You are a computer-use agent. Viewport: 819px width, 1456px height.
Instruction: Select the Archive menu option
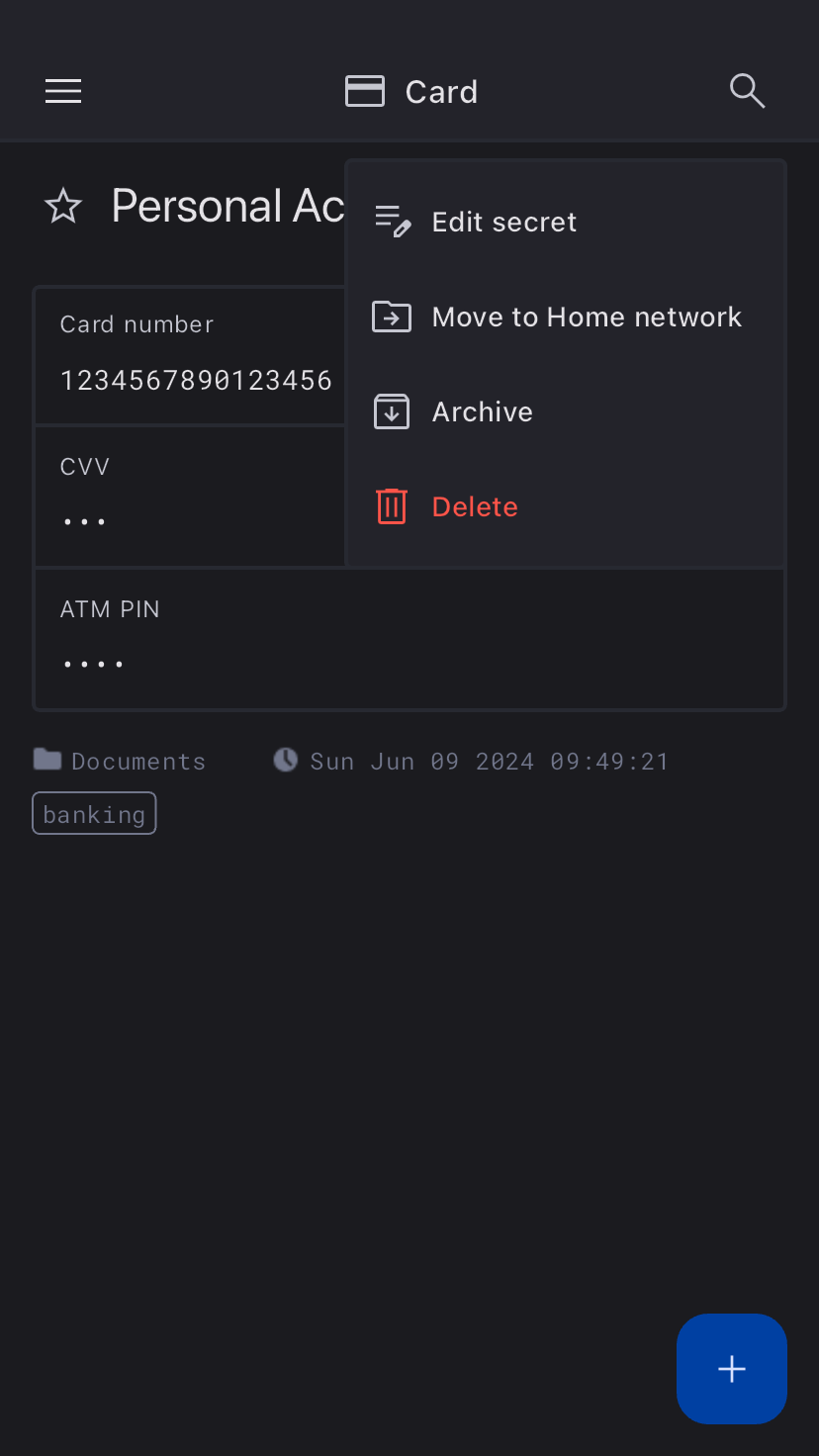click(483, 411)
